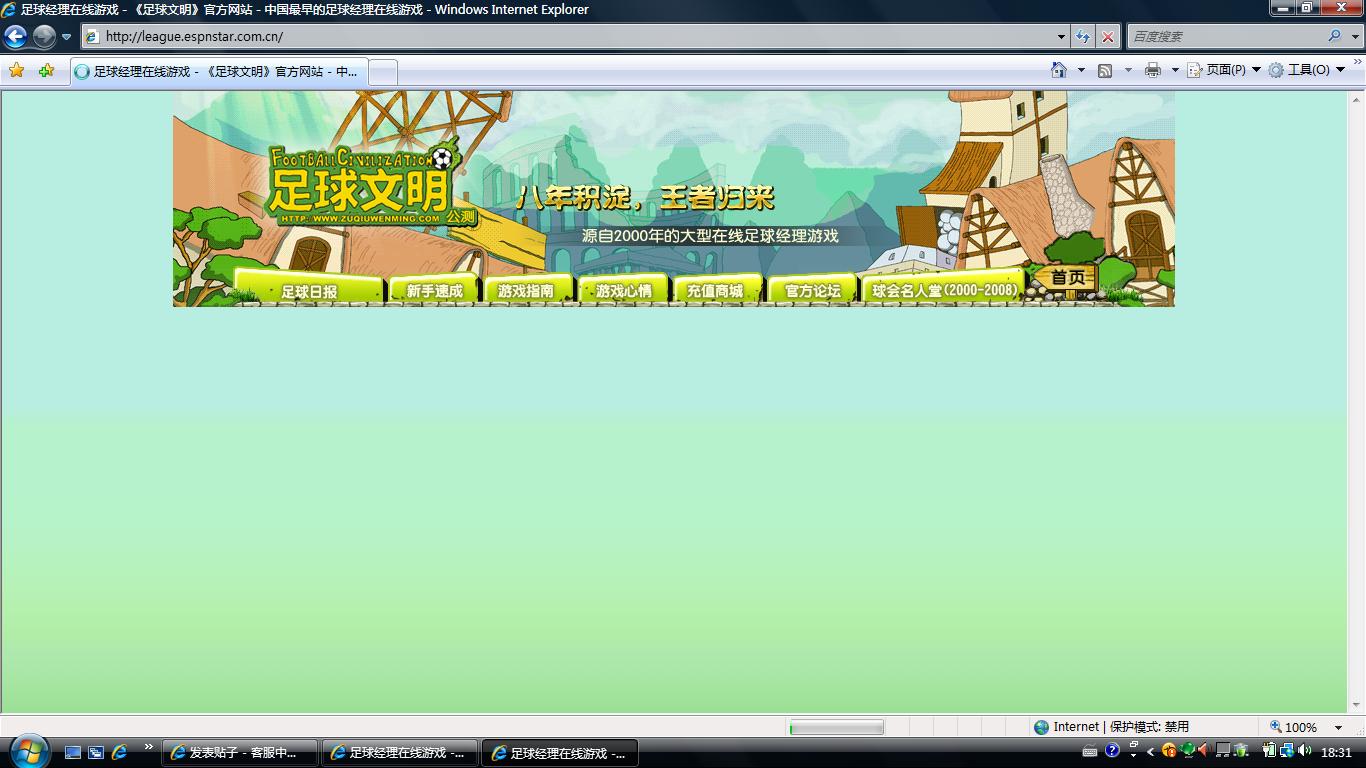Image resolution: width=1366 pixels, height=768 pixels.
Task: Click the red muted speaker tray icon
Action: [1204, 750]
